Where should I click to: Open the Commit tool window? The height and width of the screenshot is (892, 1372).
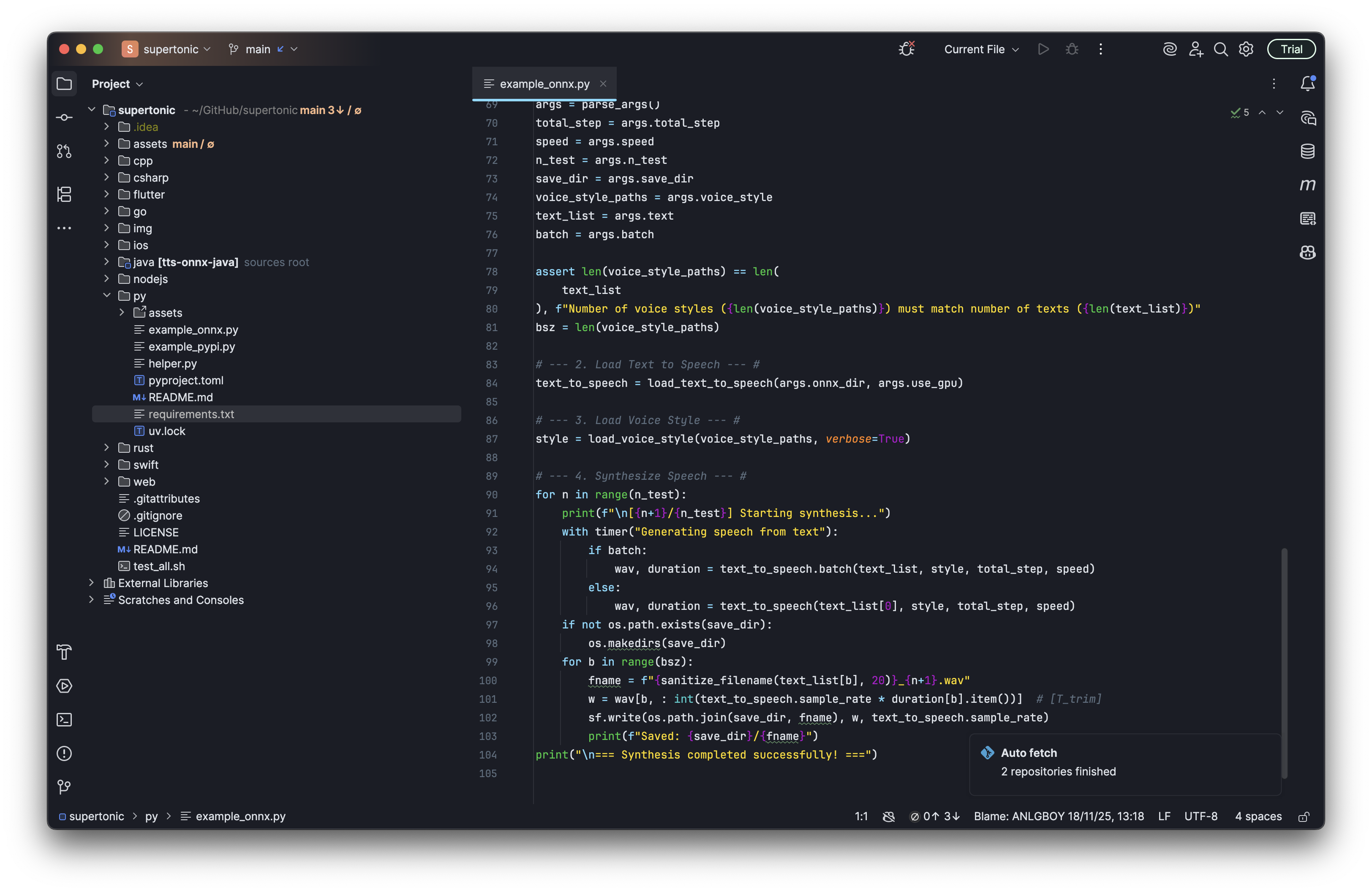point(64,117)
